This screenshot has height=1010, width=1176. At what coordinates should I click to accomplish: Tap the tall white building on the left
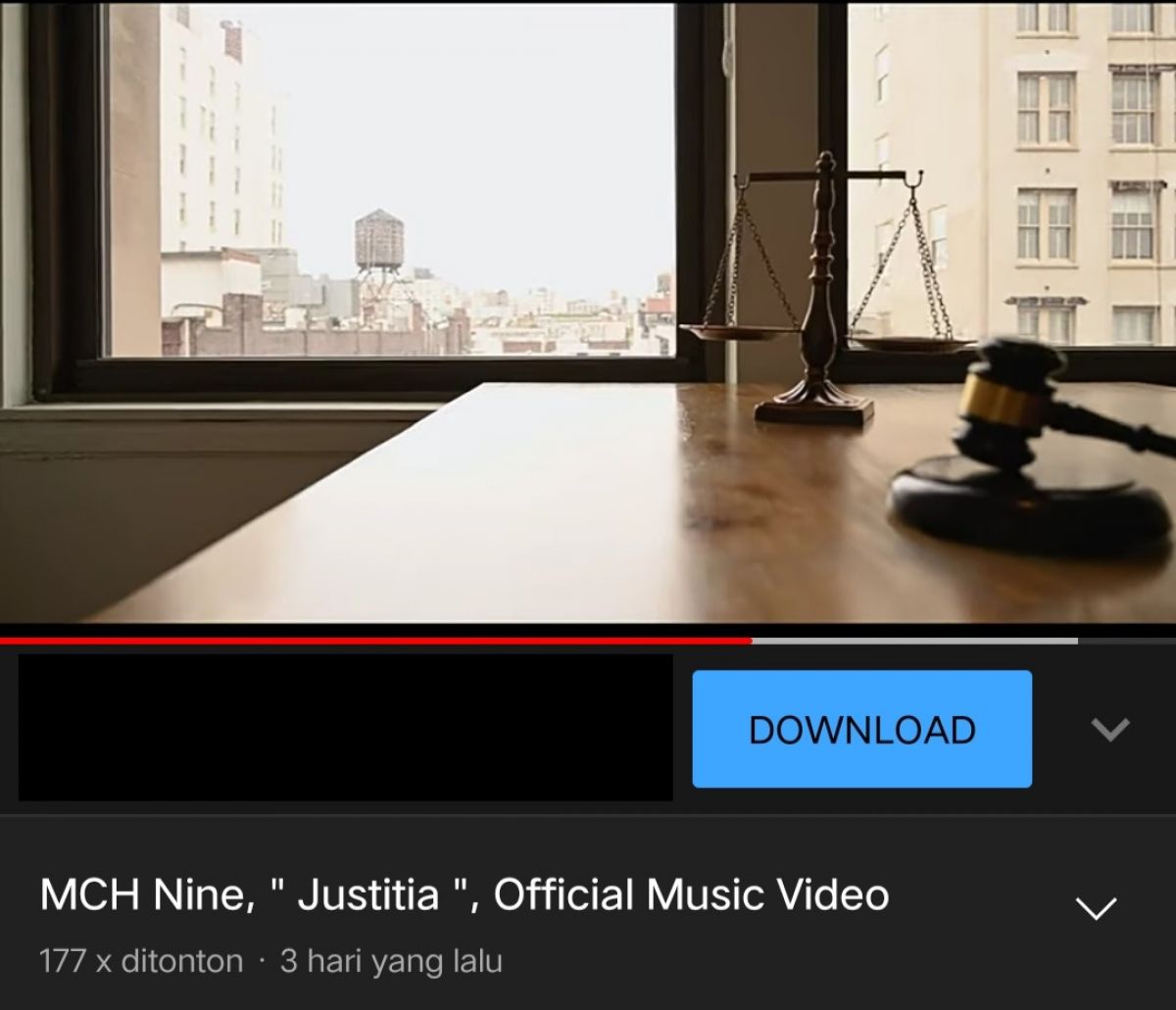(220, 147)
